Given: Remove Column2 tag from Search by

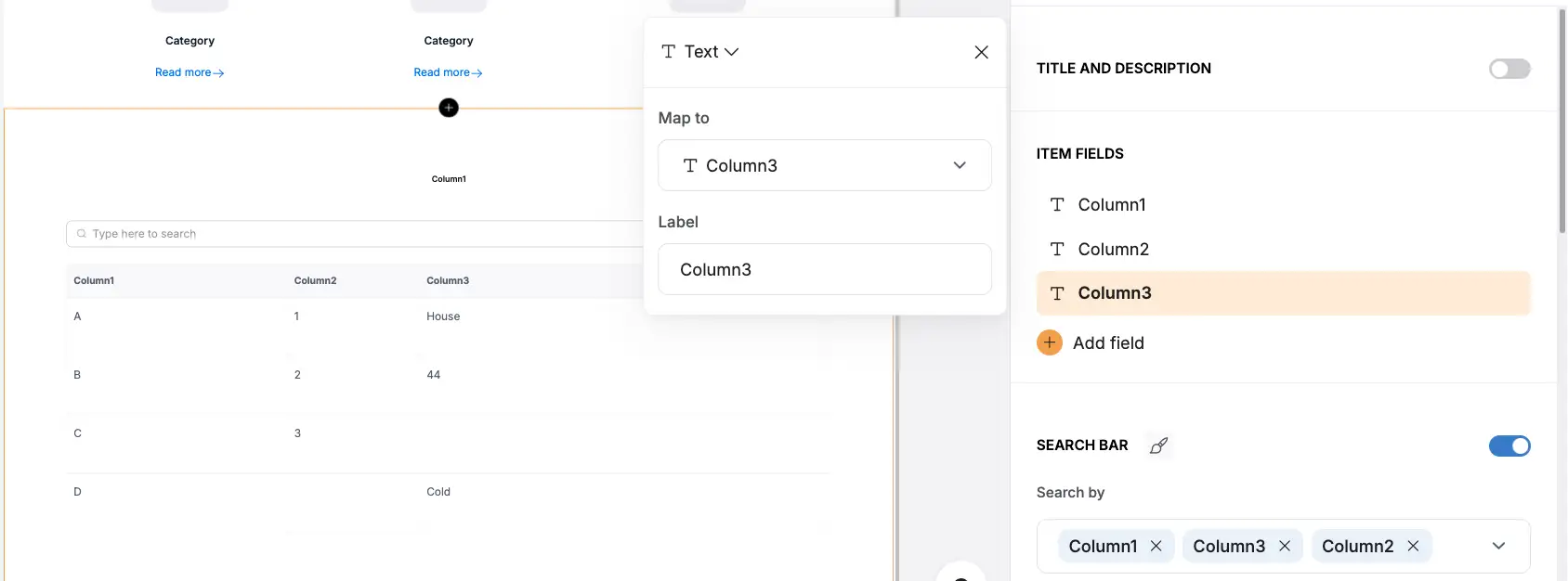Looking at the screenshot, I should [1413, 546].
